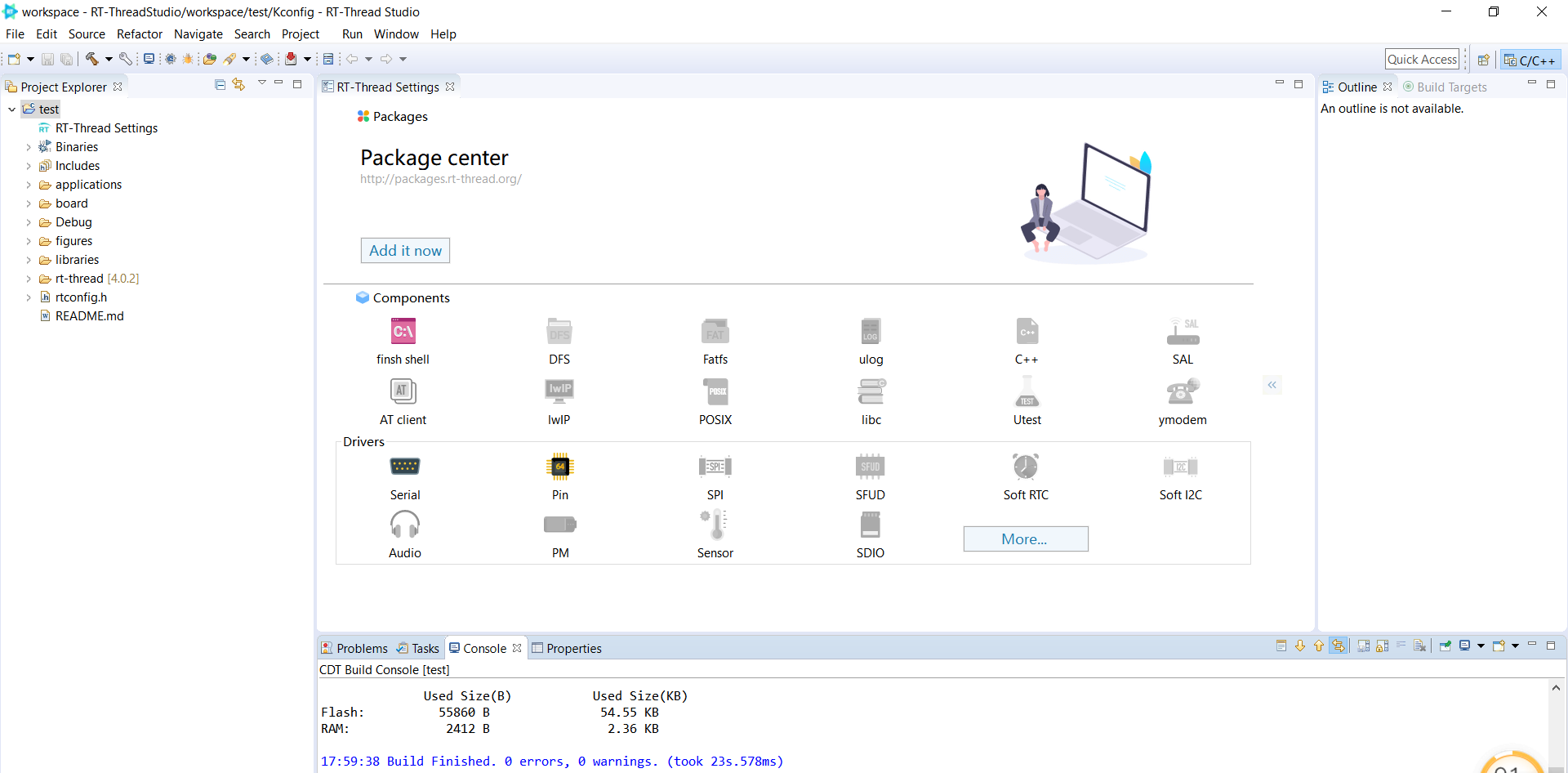Select the SFUD driver icon
The image size is (1568, 773).
(x=871, y=467)
